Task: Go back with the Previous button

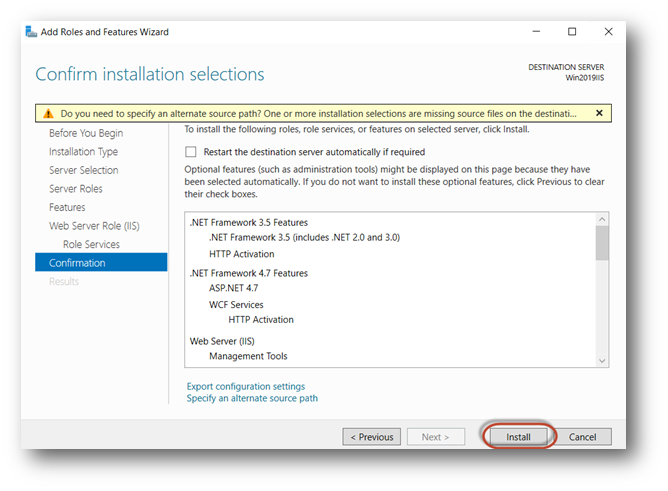Action: (x=371, y=437)
